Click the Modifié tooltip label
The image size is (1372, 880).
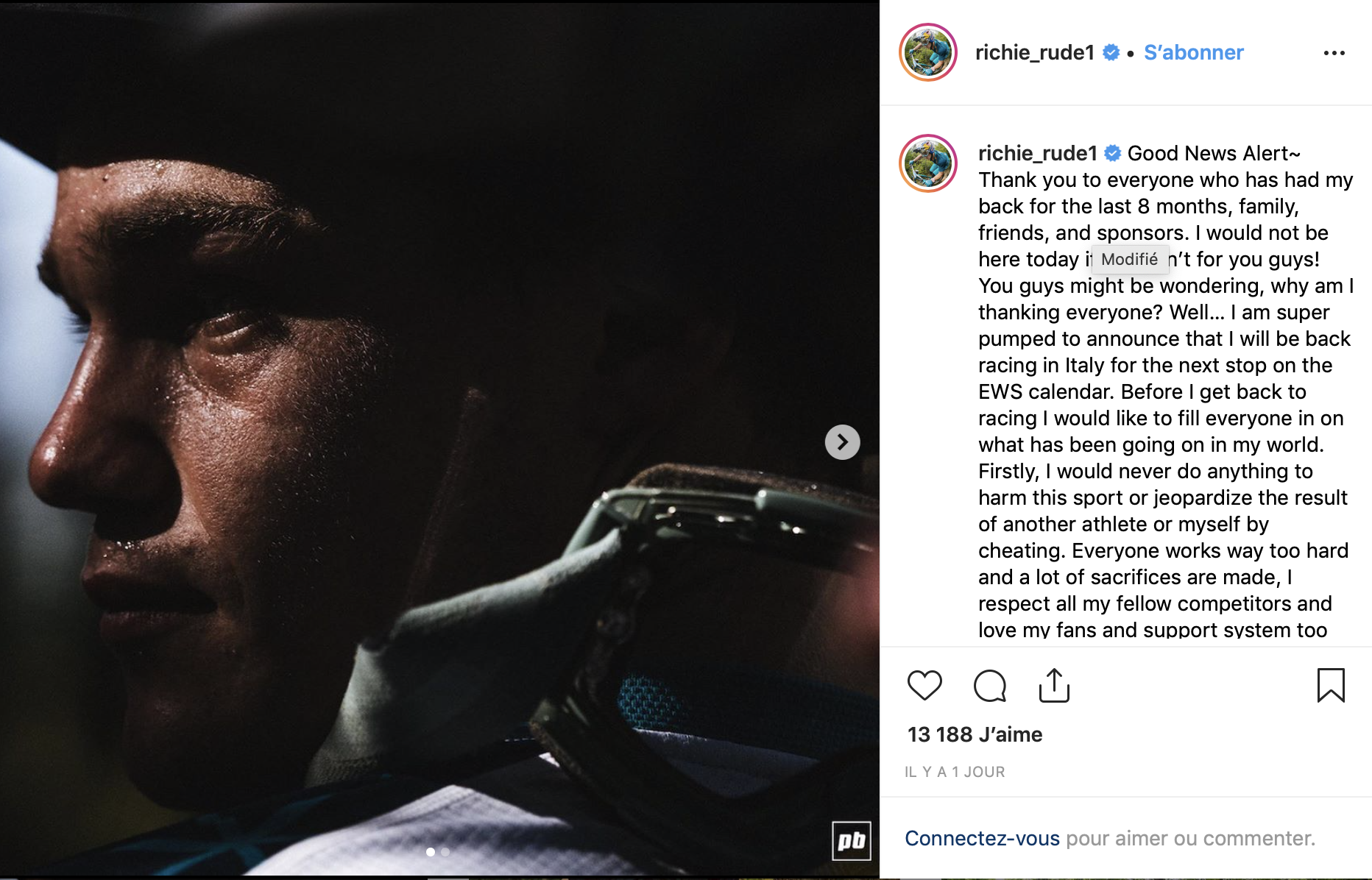[1129, 259]
